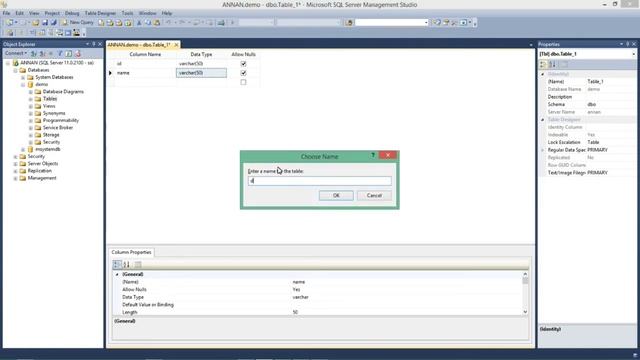
Task: Click the Lock Escalation property row
Action: click(588, 142)
